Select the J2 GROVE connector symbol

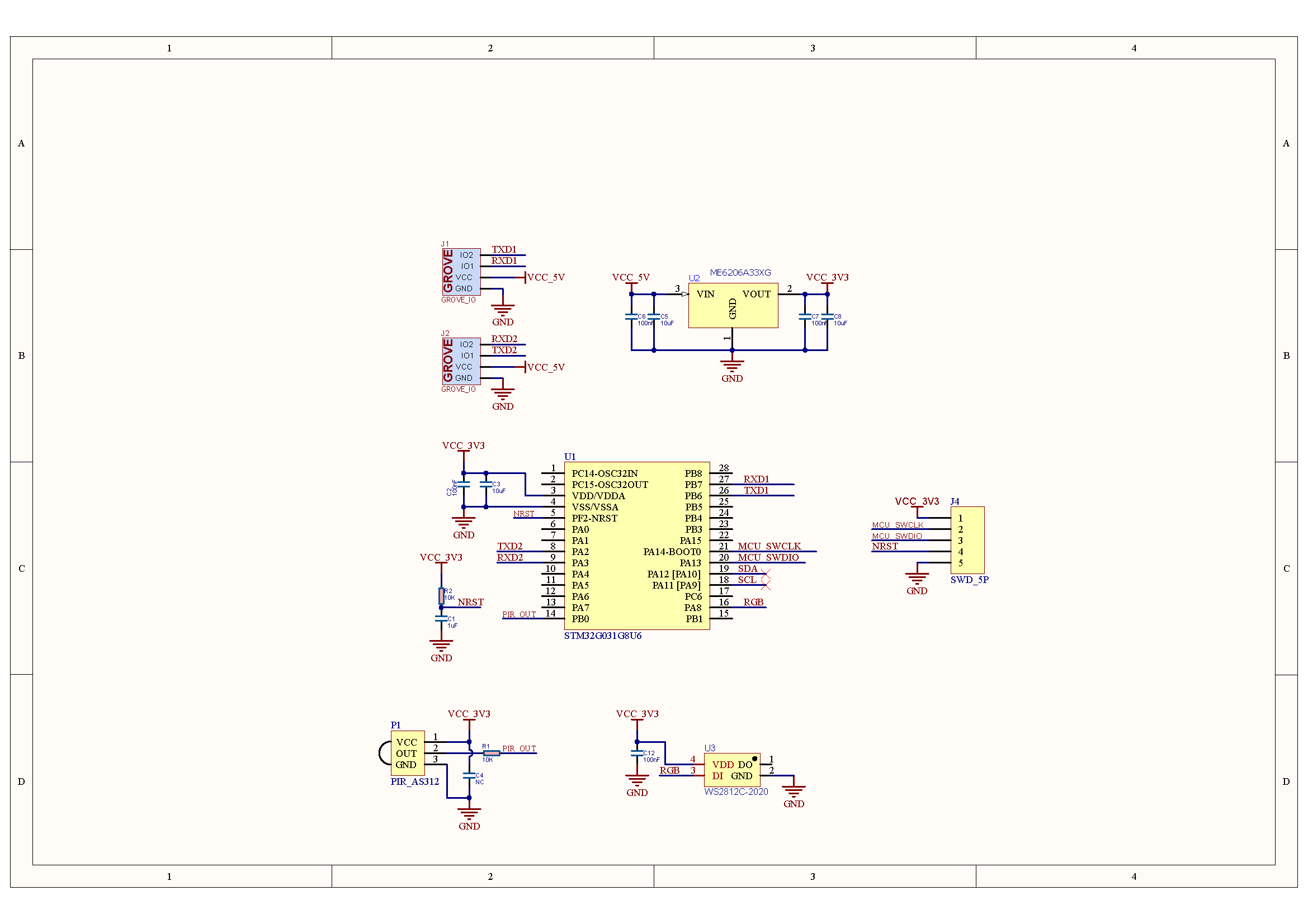click(x=461, y=361)
